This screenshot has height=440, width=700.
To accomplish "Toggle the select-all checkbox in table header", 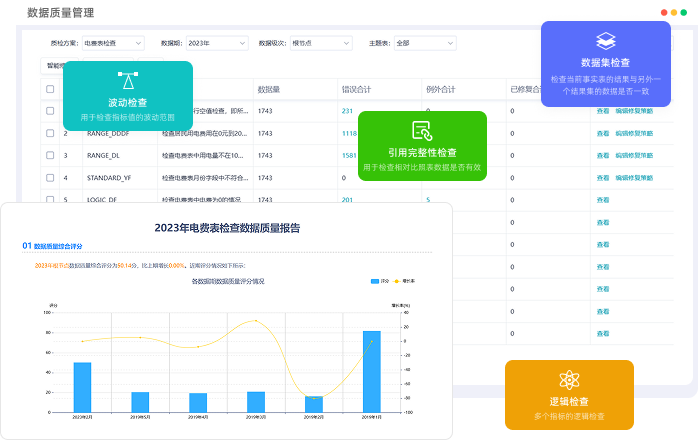I will pos(50,89).
